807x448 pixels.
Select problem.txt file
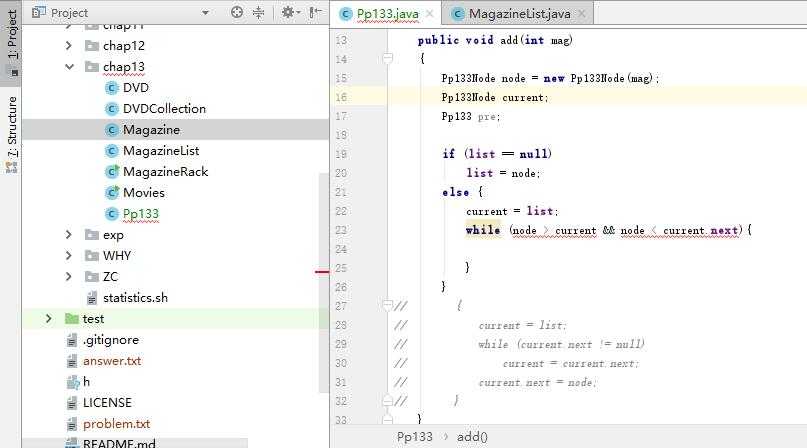[x=116, y=424]
